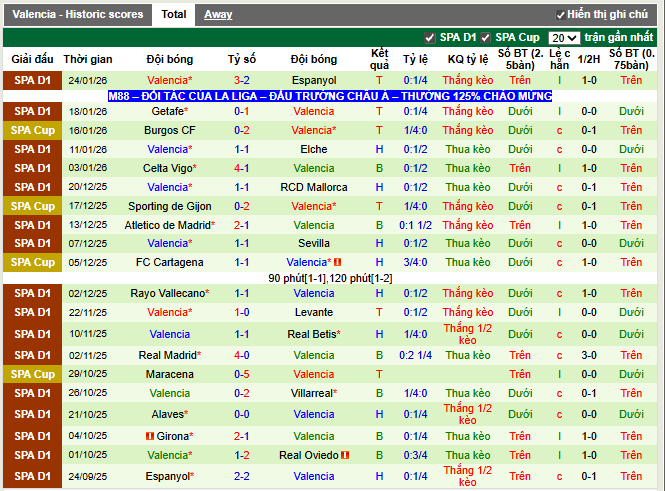Image resolution: width=665 pixels, height=491 pixels.
Task: Select the Celta Vigo team name
Action: 170,168
